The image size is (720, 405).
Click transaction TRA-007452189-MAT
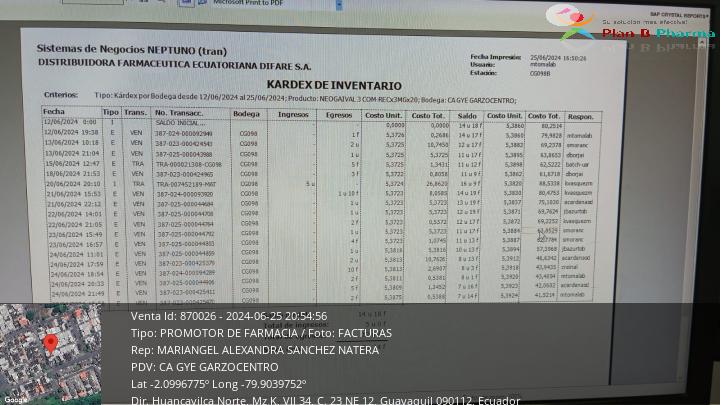point(186,184)
